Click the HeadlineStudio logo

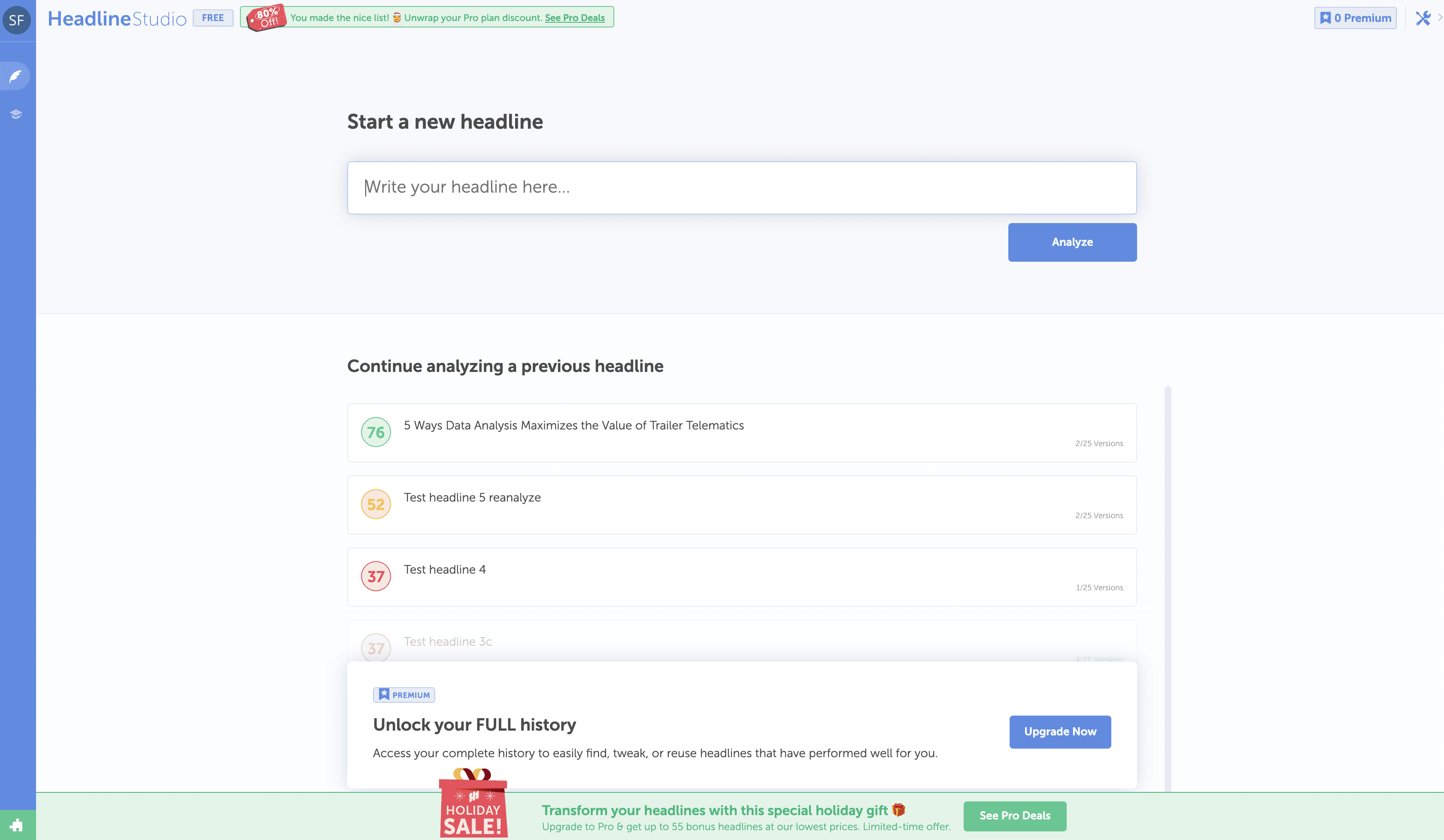(x=117, y=18)
